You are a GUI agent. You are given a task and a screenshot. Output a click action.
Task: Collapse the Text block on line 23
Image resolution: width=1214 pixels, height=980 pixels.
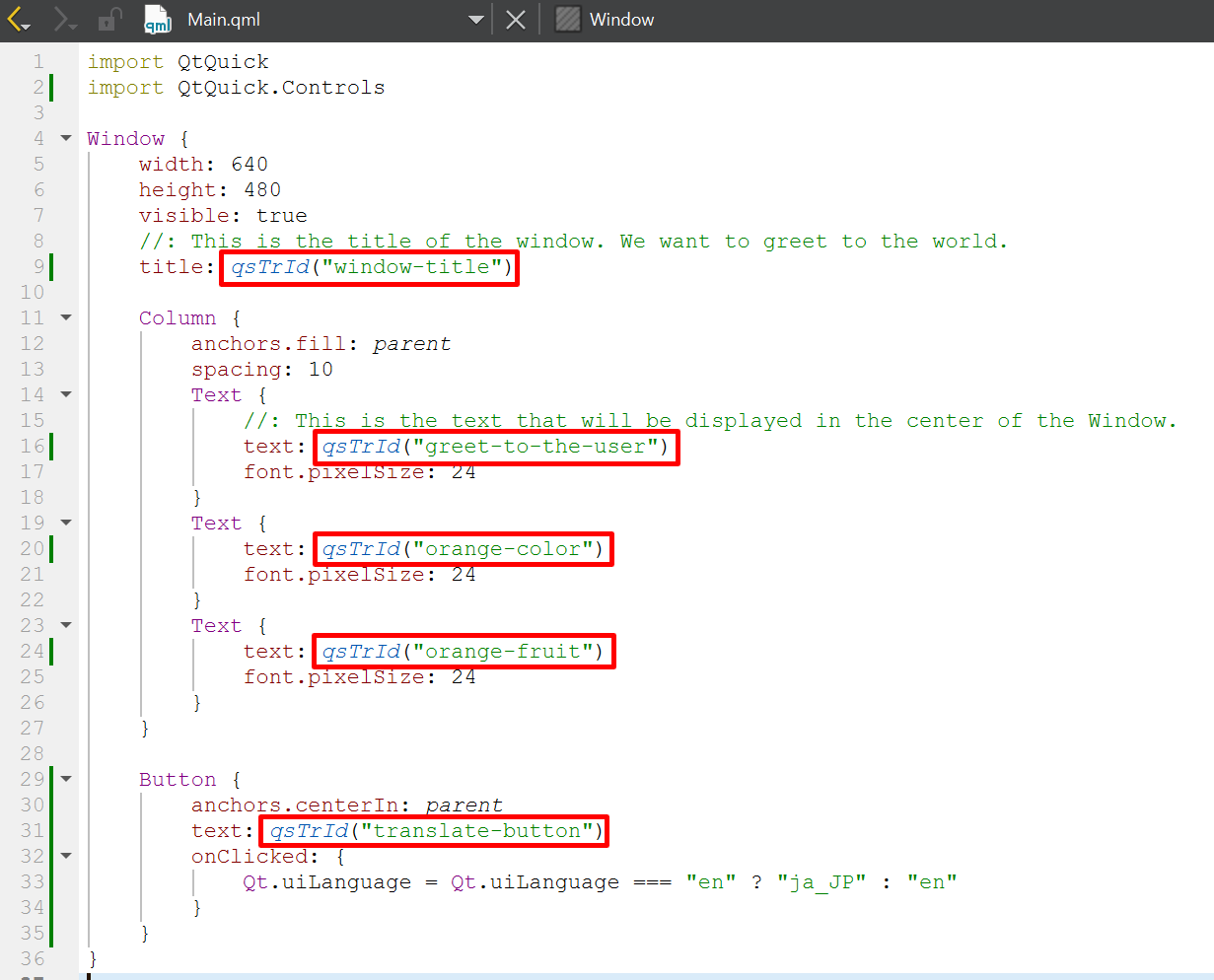tap(66, 626)
